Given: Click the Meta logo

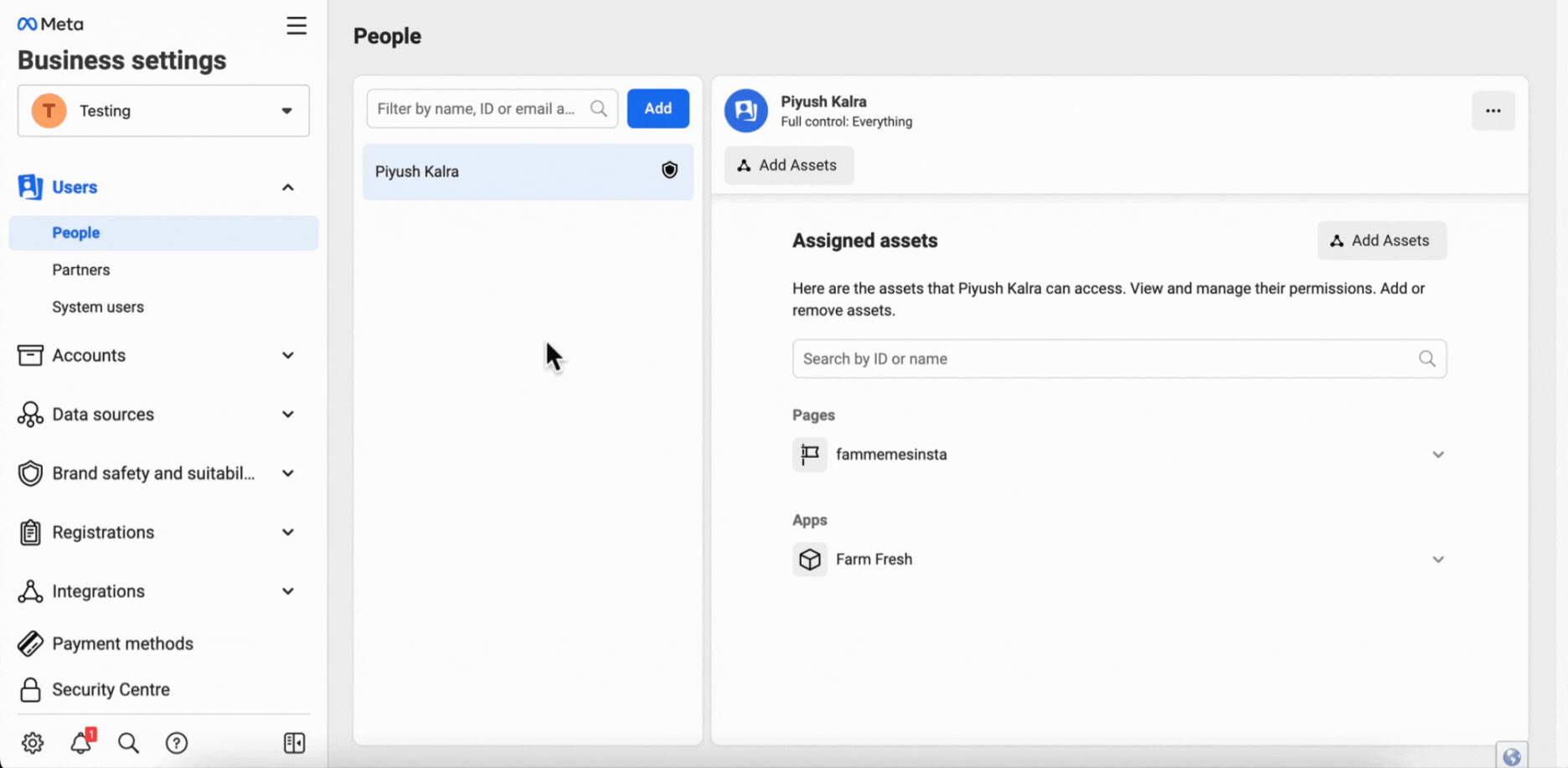Looking at the screenshot, I should point(50,24).
